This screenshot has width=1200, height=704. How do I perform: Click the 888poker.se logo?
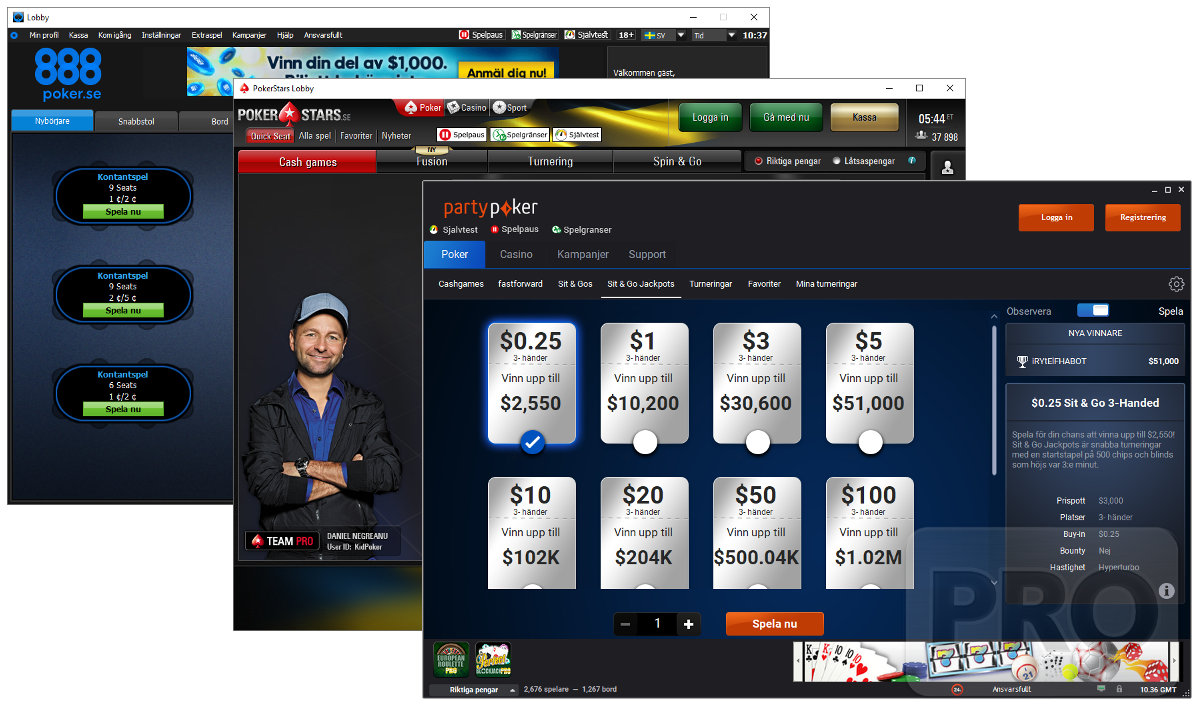click(x=68, y=74)
